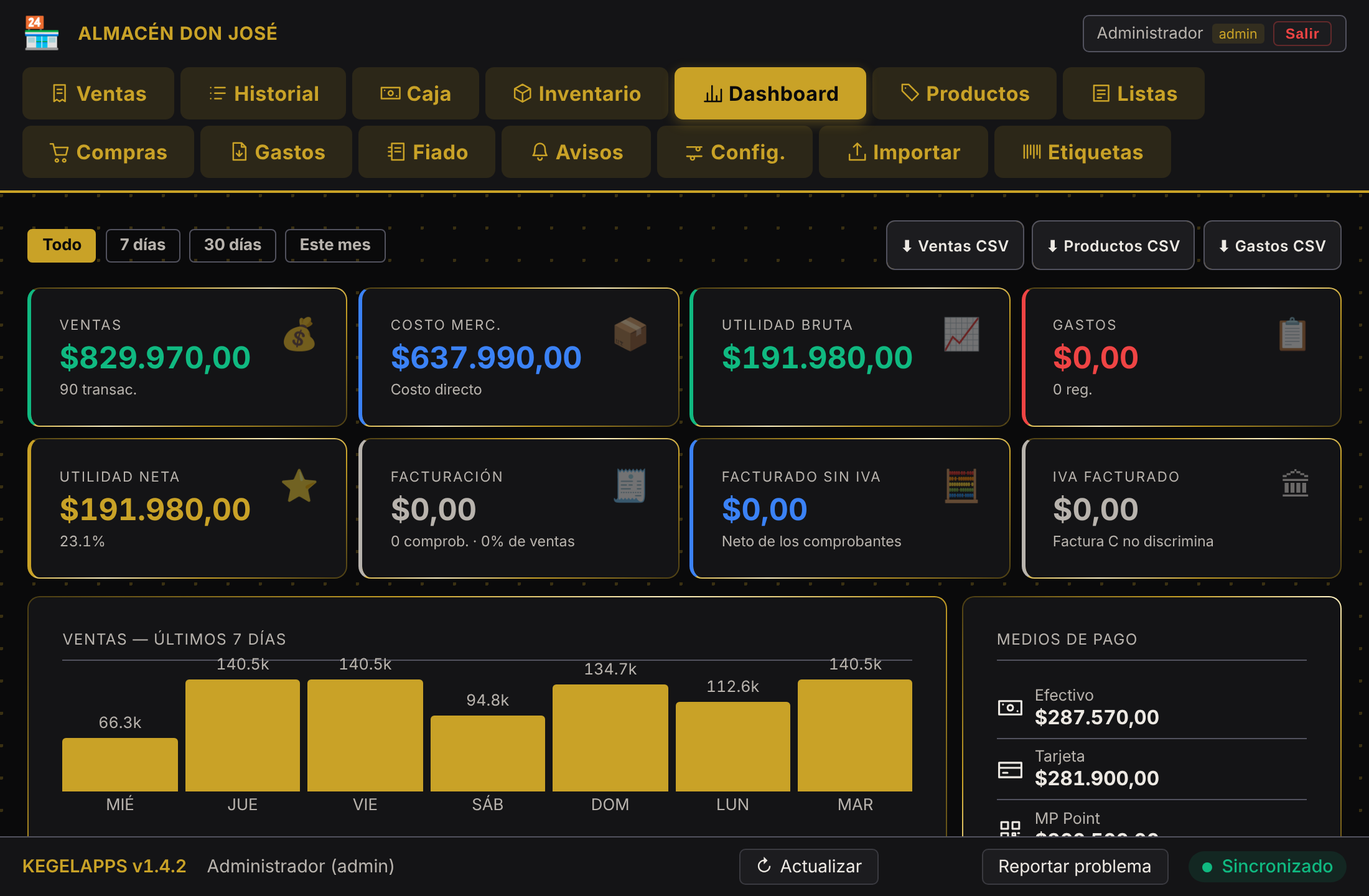Click the money bag icon in Ventas card
The height and width of the screenshot is (896, 1369).
pos(299,334)
